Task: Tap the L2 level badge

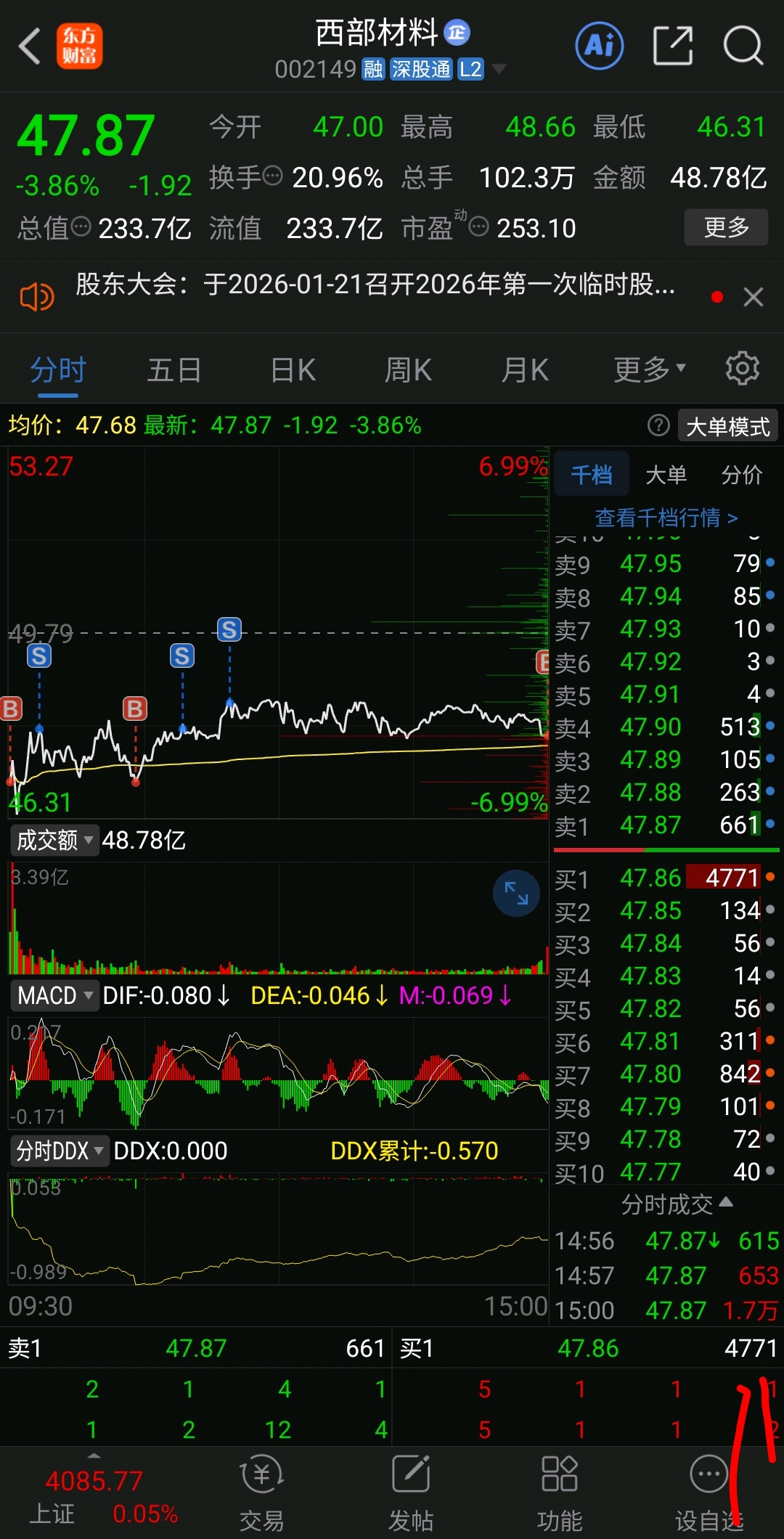Action: (470, 69)
